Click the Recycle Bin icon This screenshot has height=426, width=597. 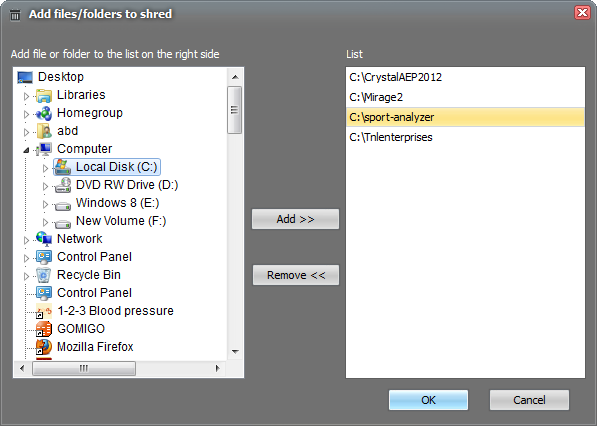[x=44, y=275]
